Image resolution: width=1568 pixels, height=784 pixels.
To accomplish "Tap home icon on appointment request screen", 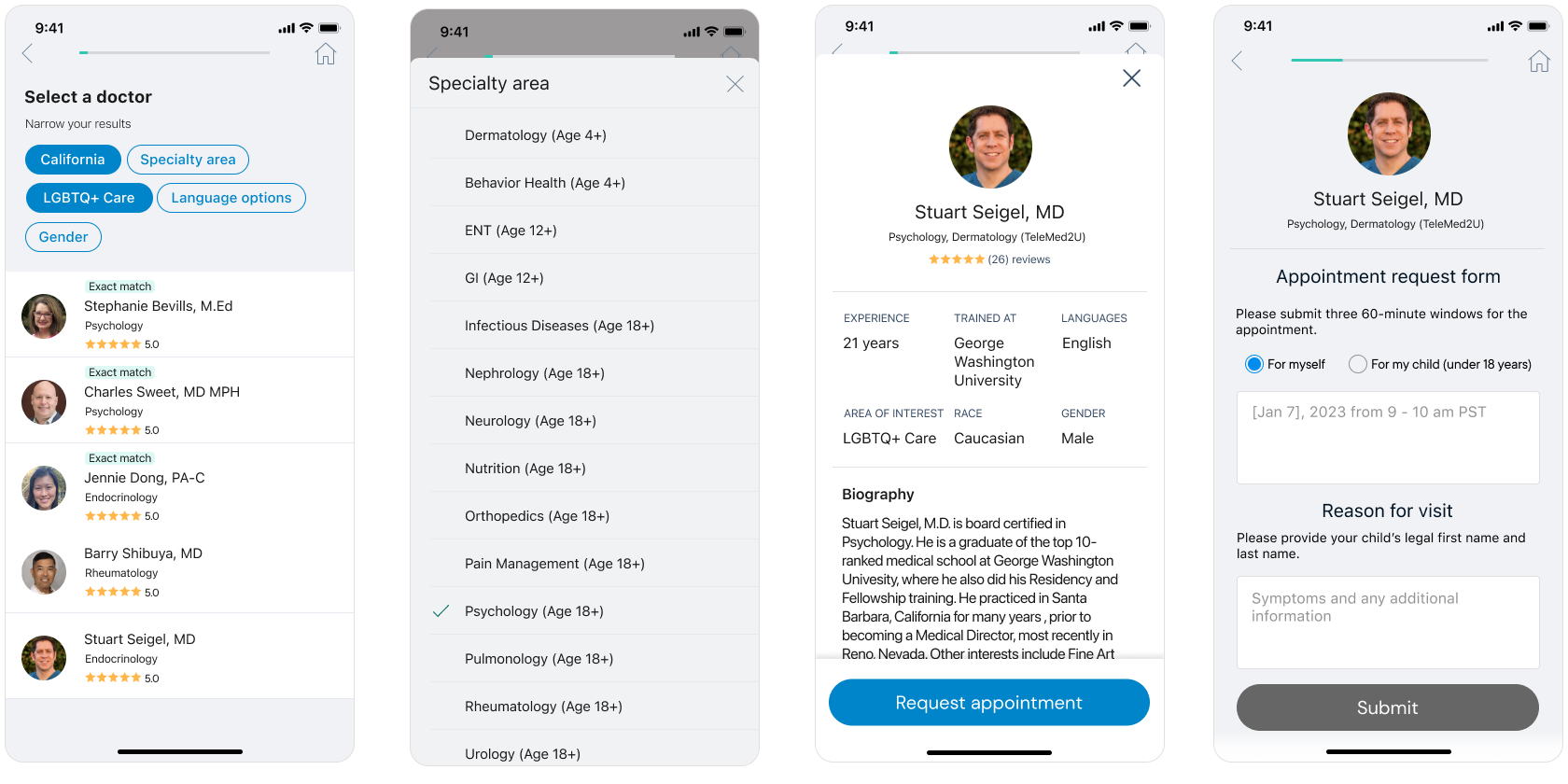I will pyautogui.click(x=1538, y=62).
